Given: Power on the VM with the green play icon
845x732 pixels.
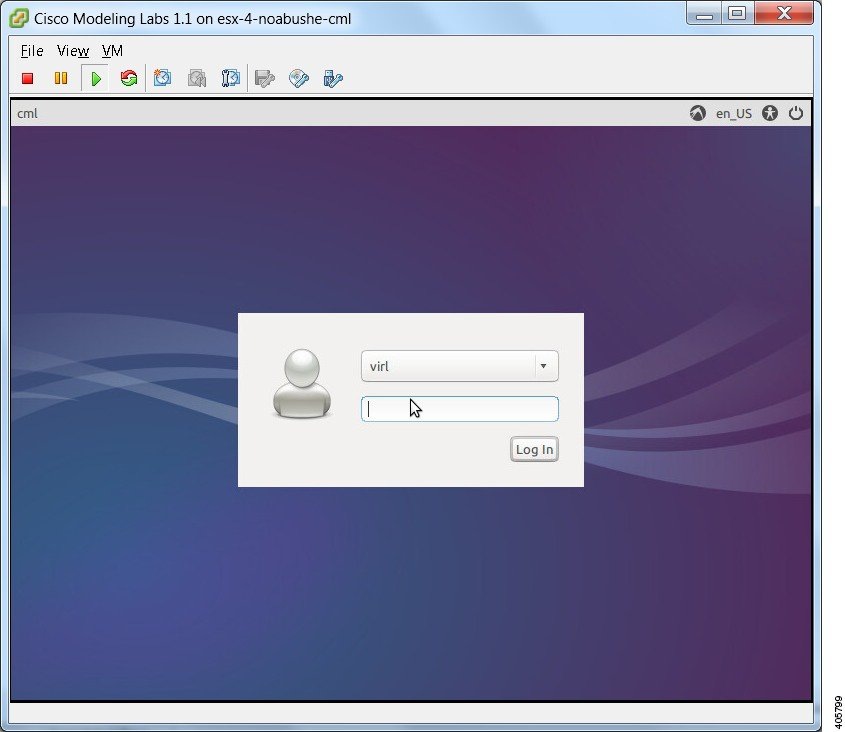Looking at the screenshot, I should [x=96, y=79].
